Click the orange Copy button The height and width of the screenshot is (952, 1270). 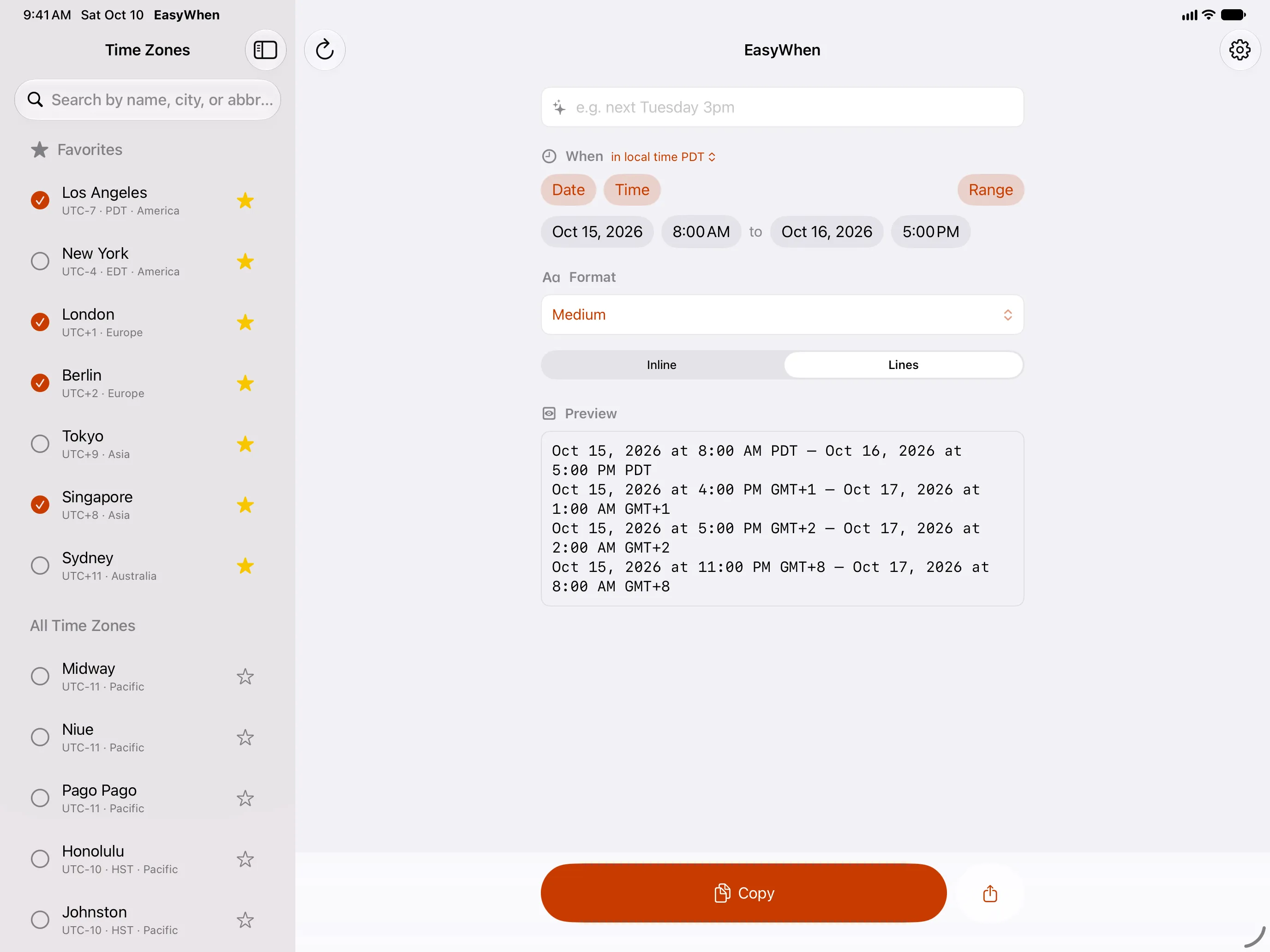(743, 893)
